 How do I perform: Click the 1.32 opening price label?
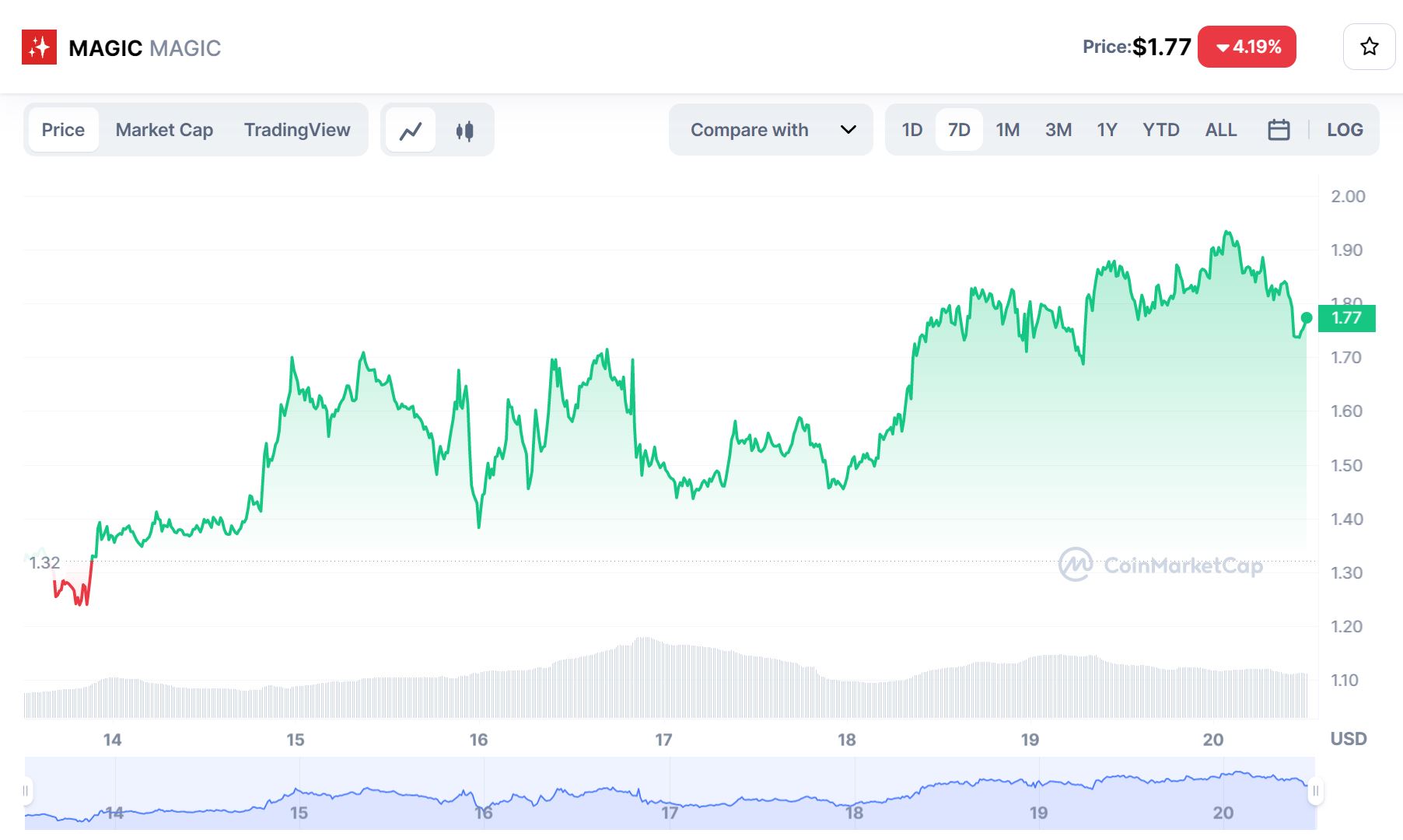(x=44, y=562)
